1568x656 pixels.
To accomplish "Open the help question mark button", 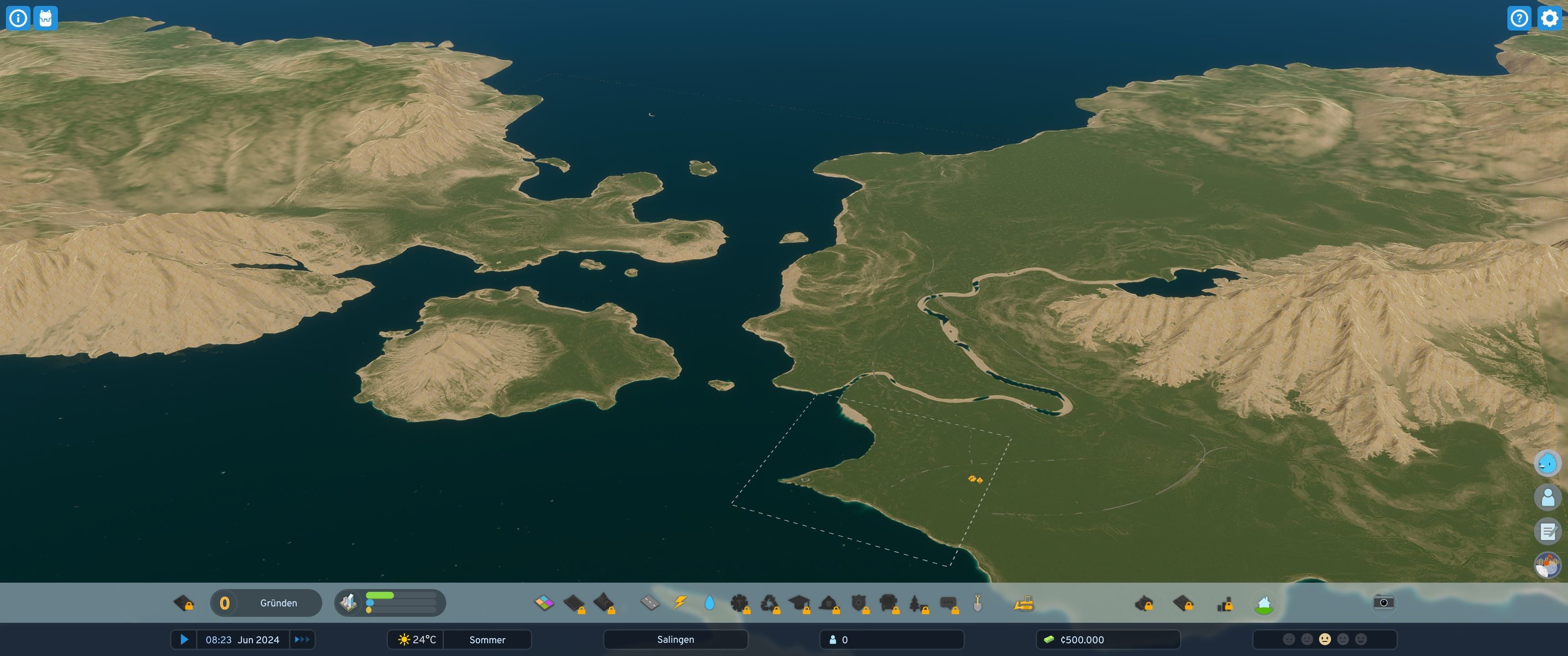I will (x=1519, y=18).
